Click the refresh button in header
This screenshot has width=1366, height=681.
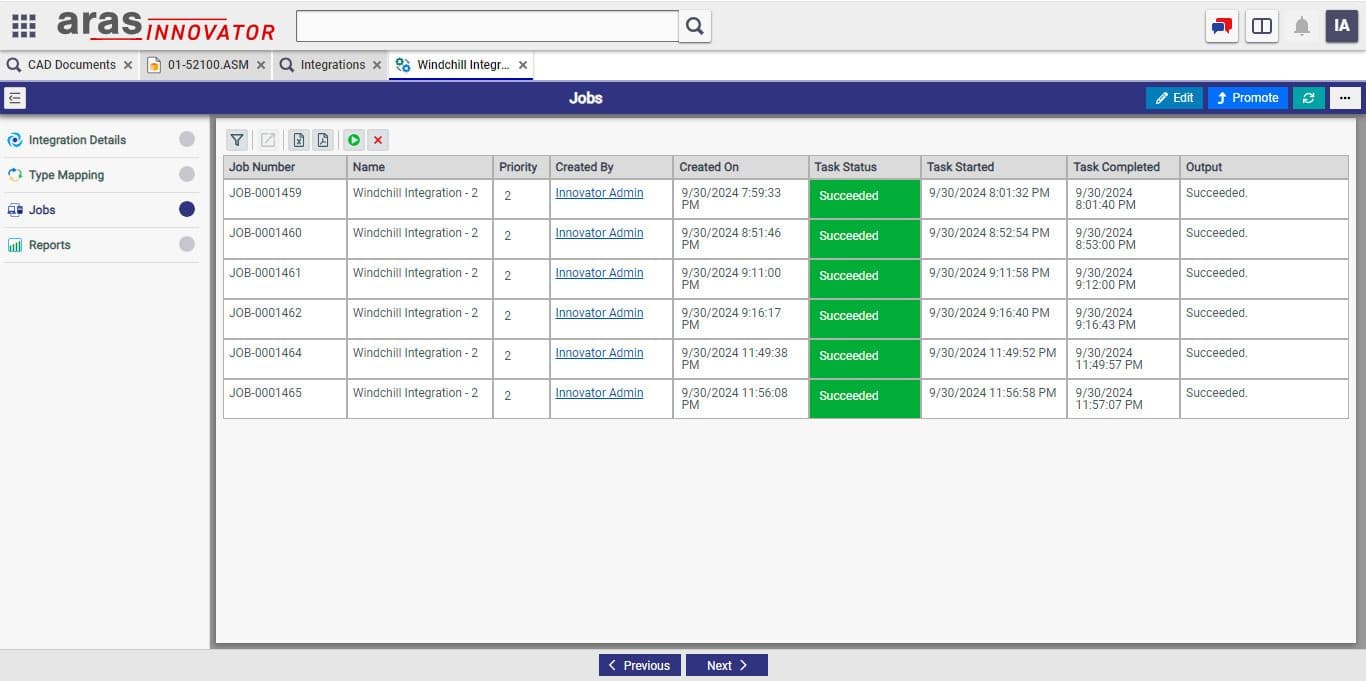1309,98
